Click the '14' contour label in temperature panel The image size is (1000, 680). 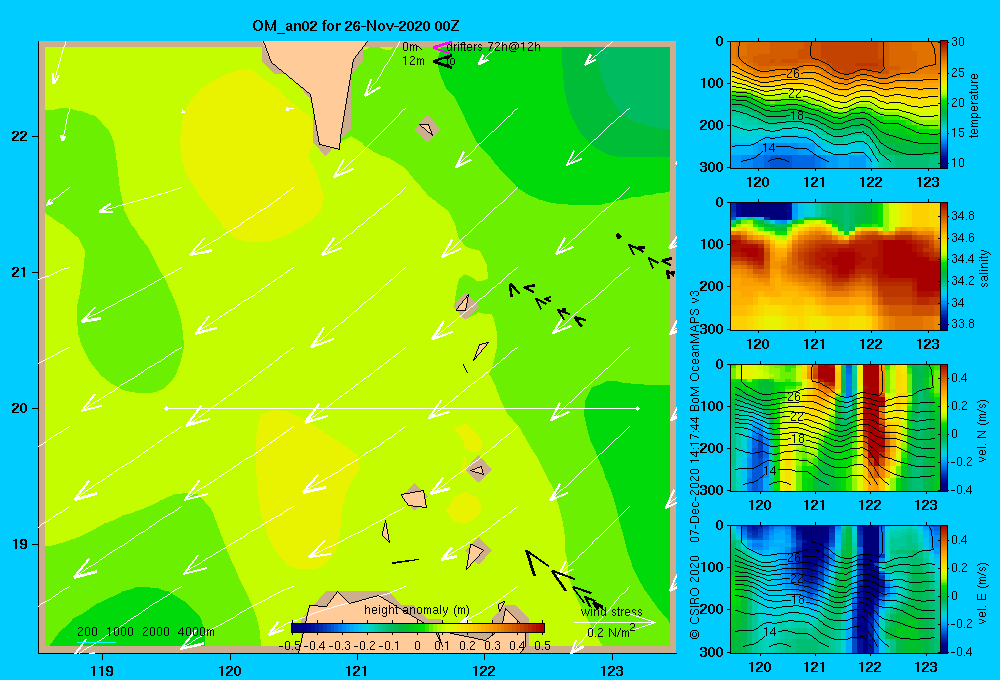[769, 147]
